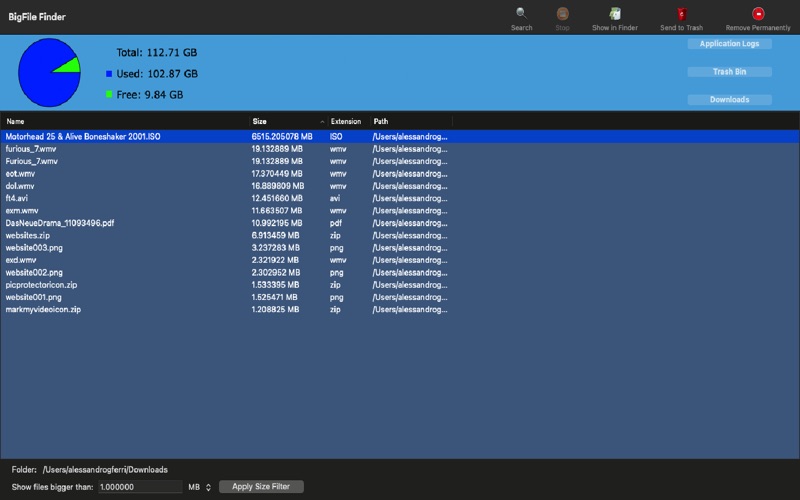Click the 6515.205078 MB size cell
Screen dimensions: 800x500
(x=282, y=137)
